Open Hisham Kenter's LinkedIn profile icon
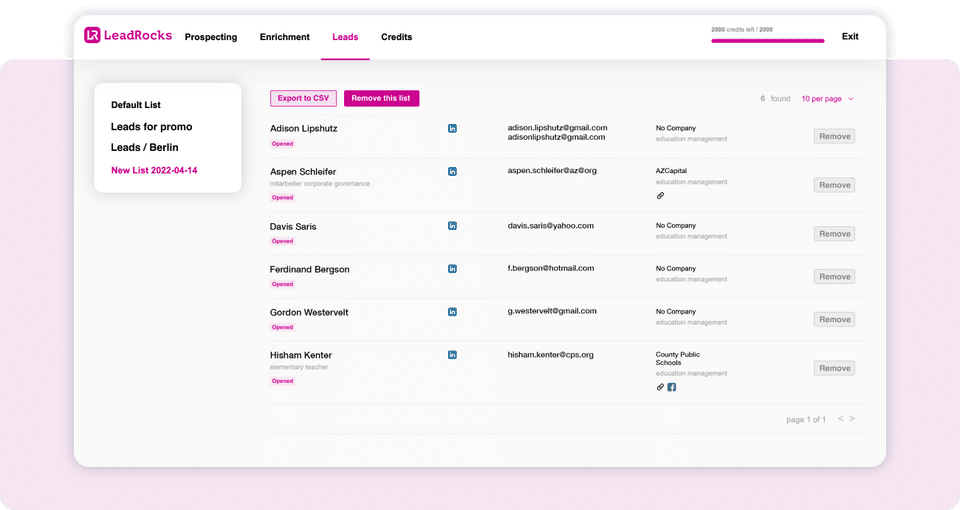The width and height of the screenshot is (960, 510). coord(452,355)
